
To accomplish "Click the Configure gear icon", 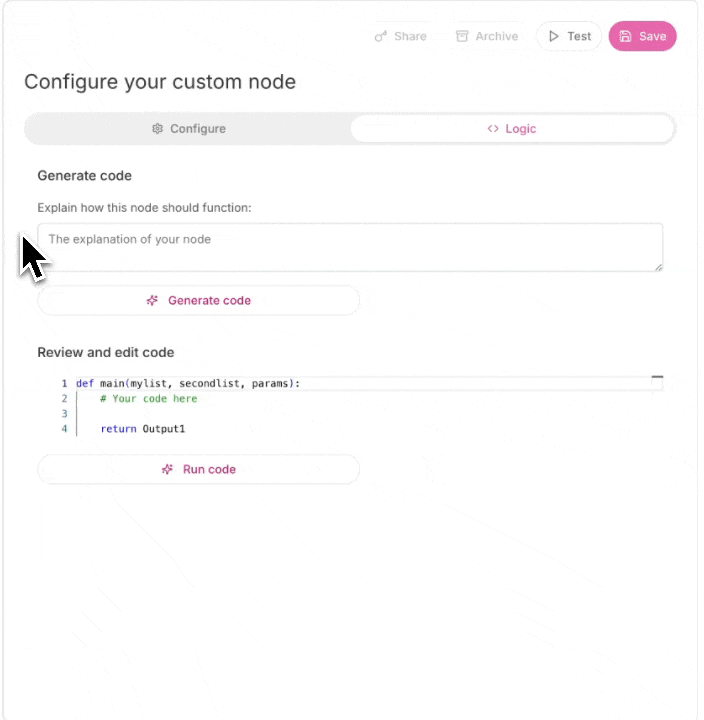I will click(158, 129).
